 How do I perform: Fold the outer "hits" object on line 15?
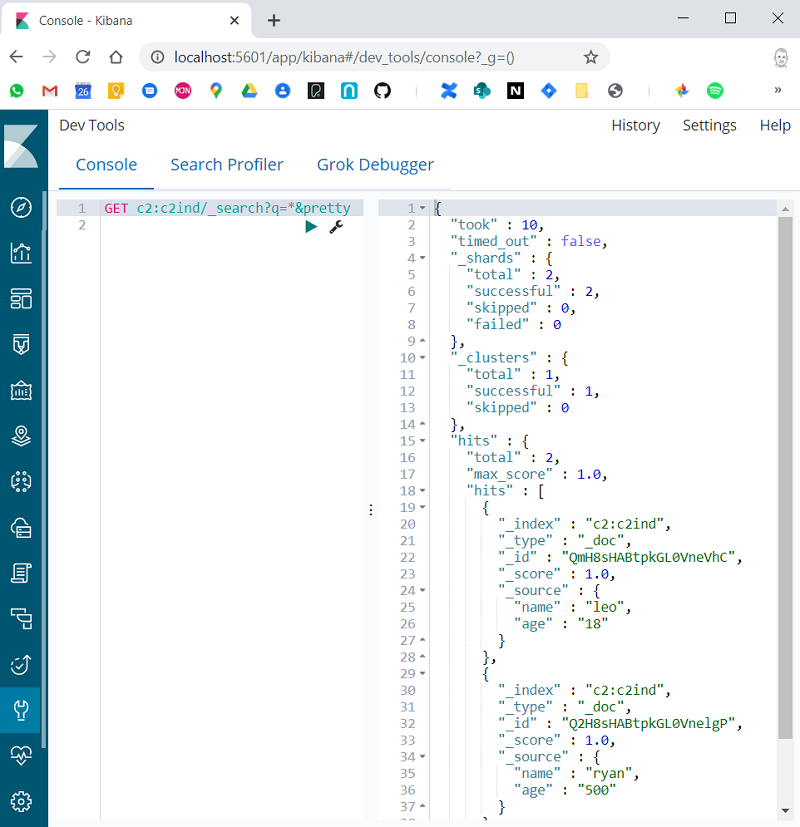tap(422, 441)
